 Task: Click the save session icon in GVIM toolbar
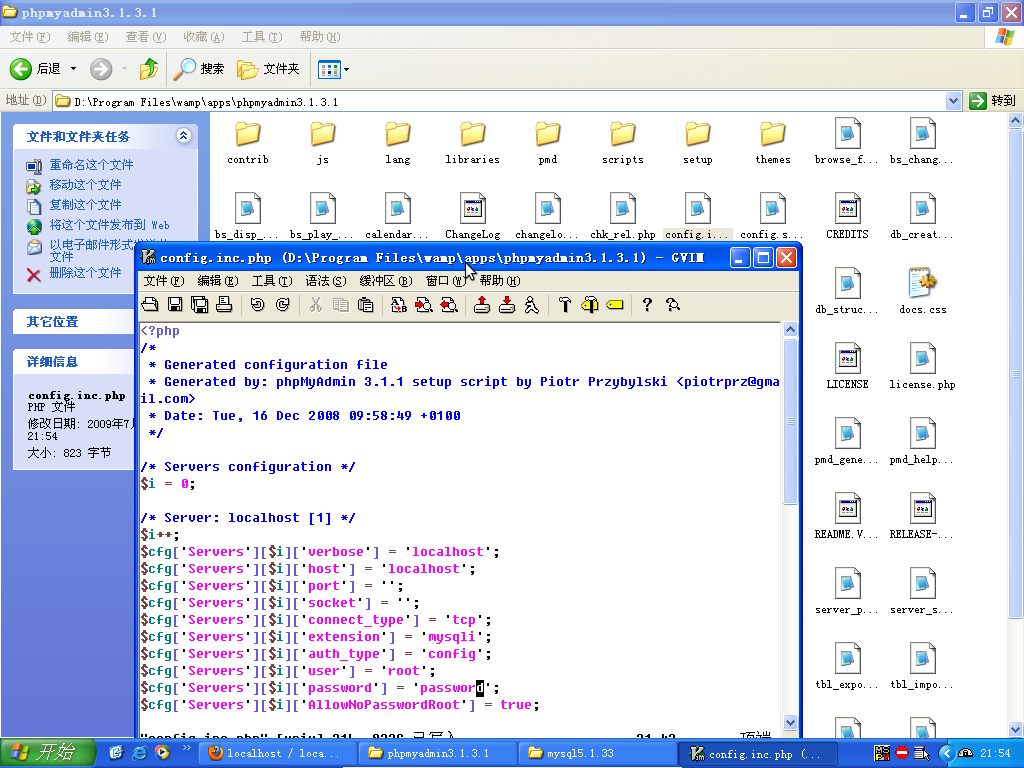[x=507, y=305]
